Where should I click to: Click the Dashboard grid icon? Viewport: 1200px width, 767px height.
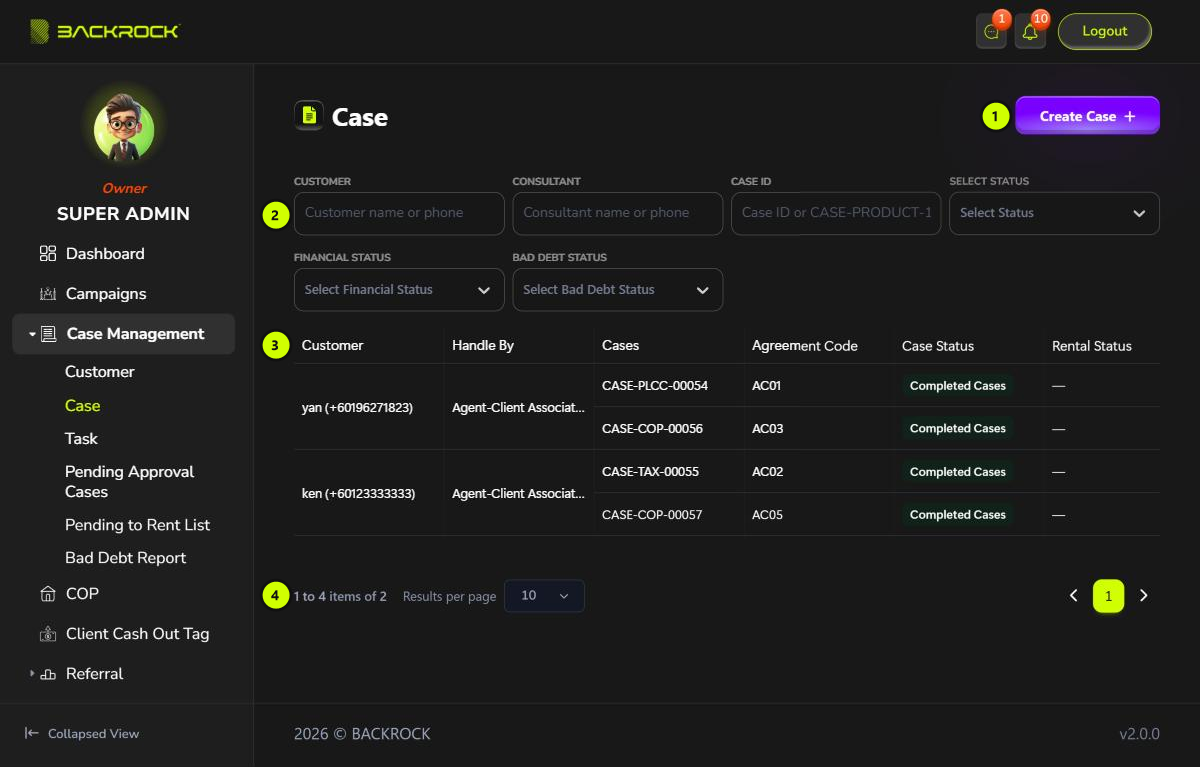point(48,254)
